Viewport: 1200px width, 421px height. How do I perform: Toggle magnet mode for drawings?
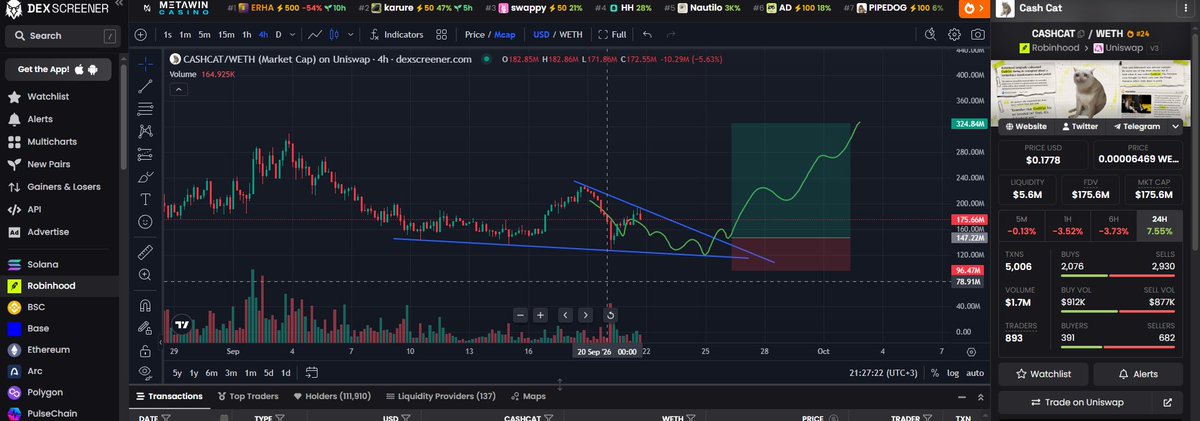(x=146, y=305)
